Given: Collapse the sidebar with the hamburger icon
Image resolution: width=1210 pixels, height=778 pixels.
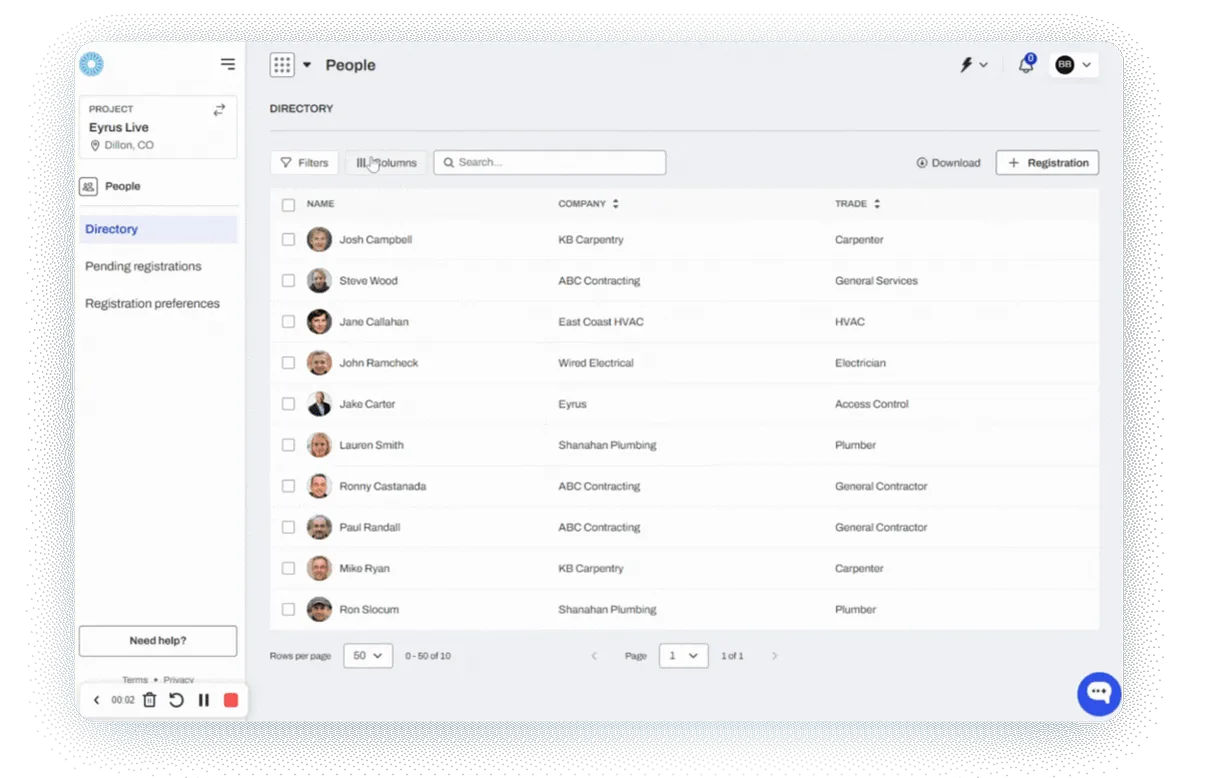Looking at the screenshot, I should 228,63.
